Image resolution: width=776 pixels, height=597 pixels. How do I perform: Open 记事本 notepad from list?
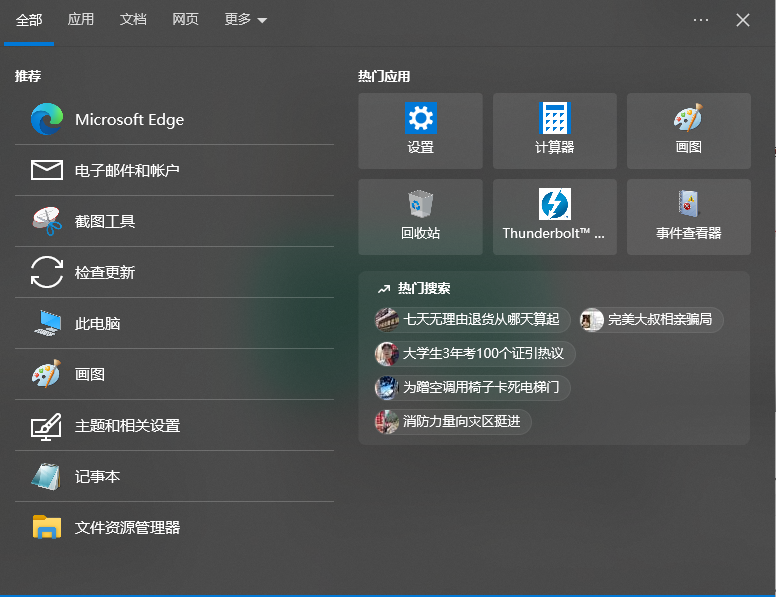[x=174, y=476]
